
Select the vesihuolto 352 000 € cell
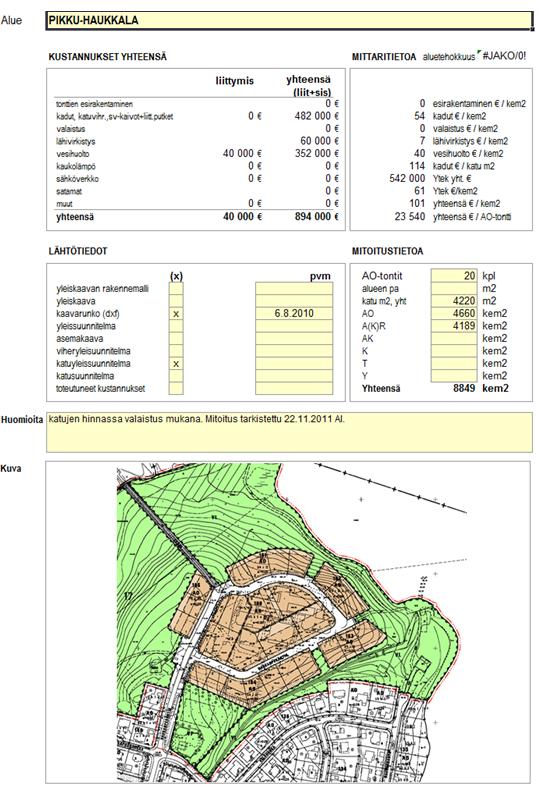pos(316,154)
